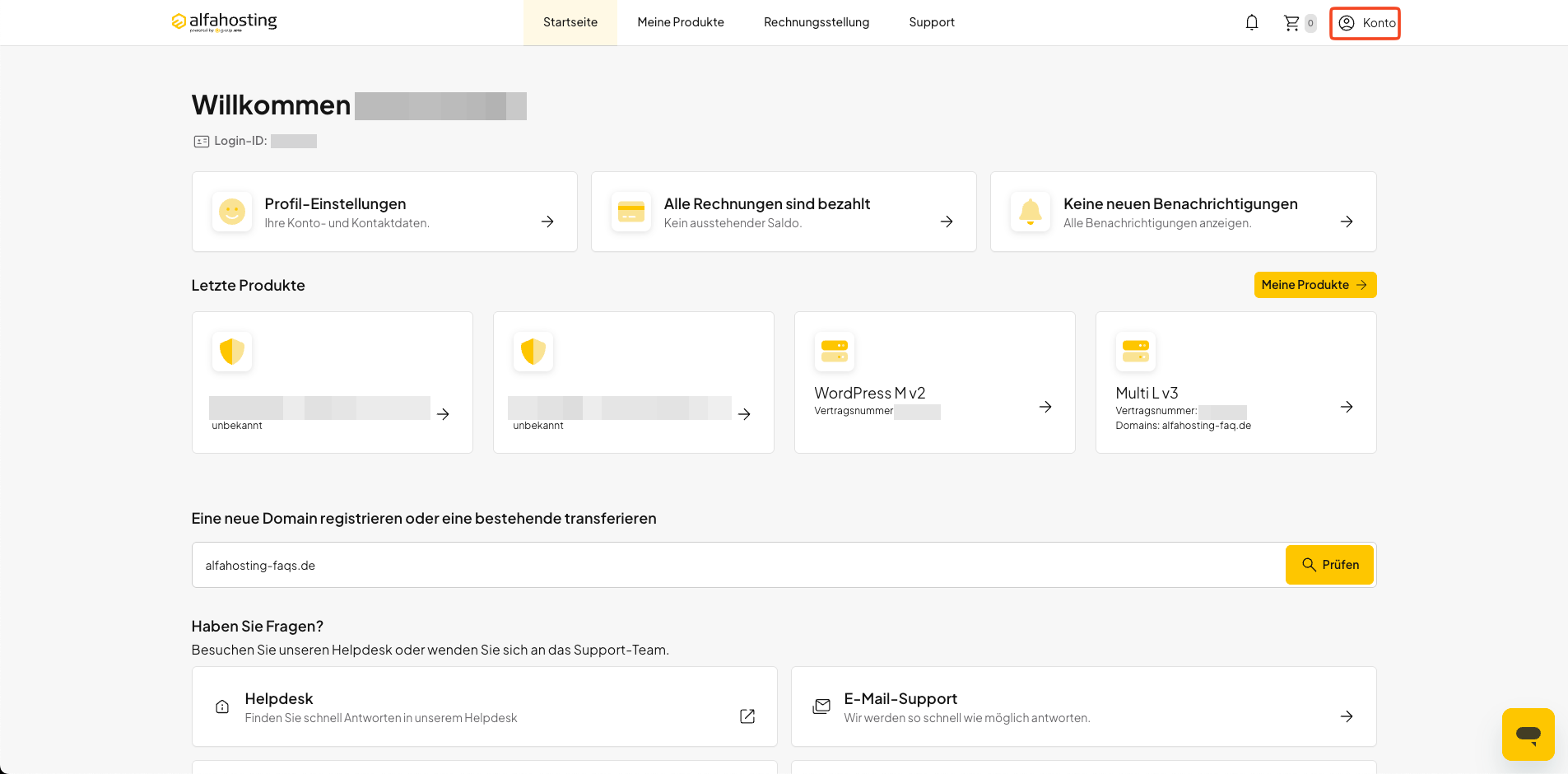This screenshot has height=774, width=1568.
Task: Click the arrow on Profil-Einstellungen card
Action: [x=547, y=221]
